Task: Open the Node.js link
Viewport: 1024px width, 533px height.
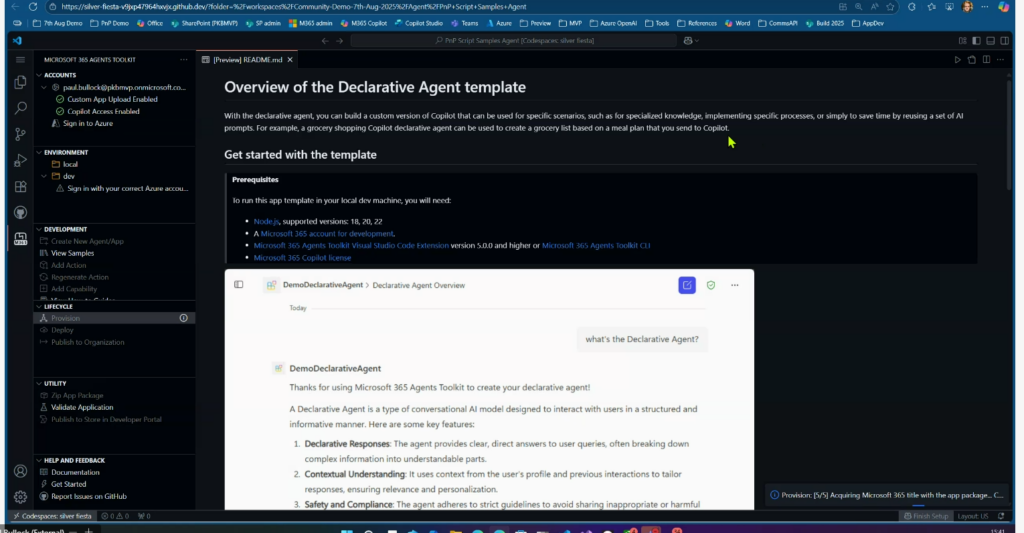Action: [x=266, y=221]
